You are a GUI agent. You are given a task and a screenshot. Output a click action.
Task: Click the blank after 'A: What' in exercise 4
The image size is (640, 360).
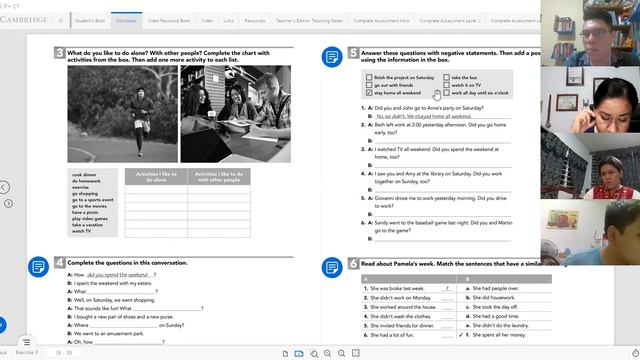click(121, 291)
